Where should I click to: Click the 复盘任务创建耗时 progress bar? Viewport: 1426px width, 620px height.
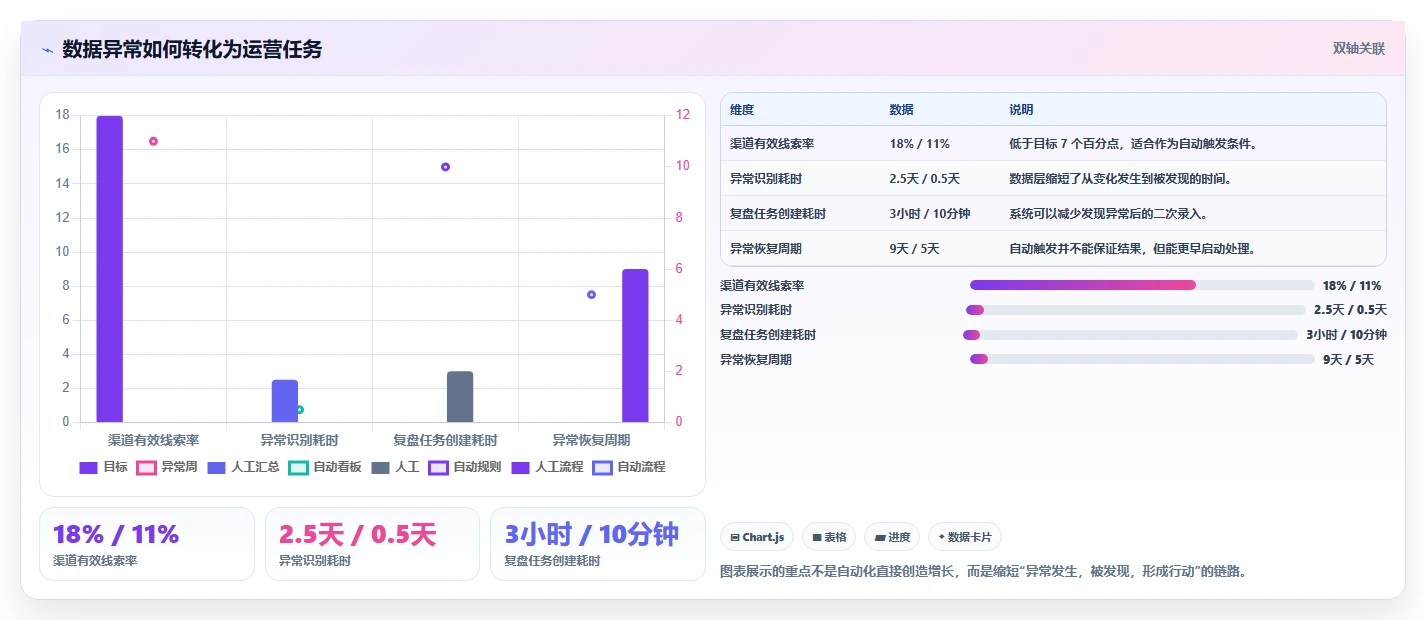[1130, 335]
